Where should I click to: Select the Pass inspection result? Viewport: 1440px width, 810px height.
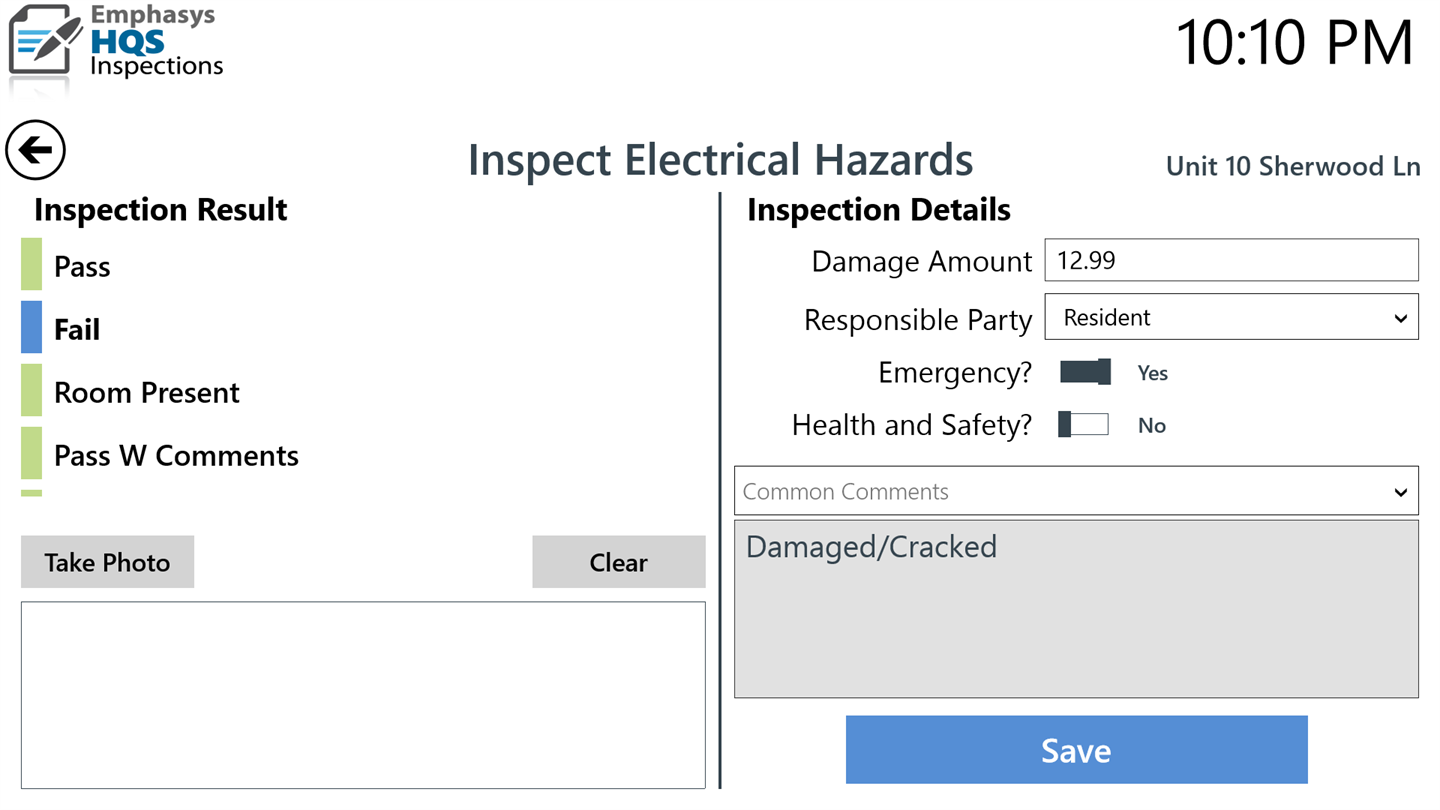coord(82,267)
